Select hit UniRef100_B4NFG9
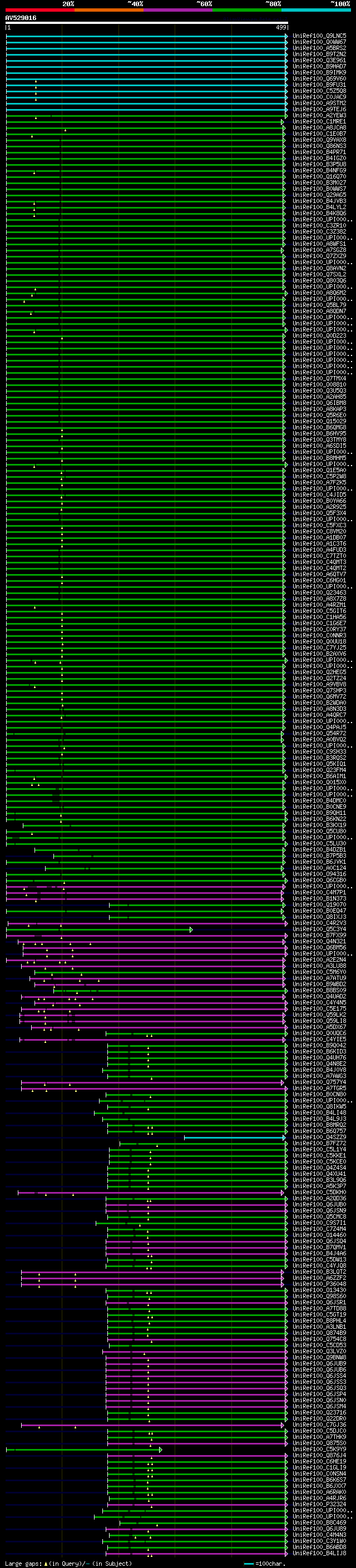 (319, 170)
